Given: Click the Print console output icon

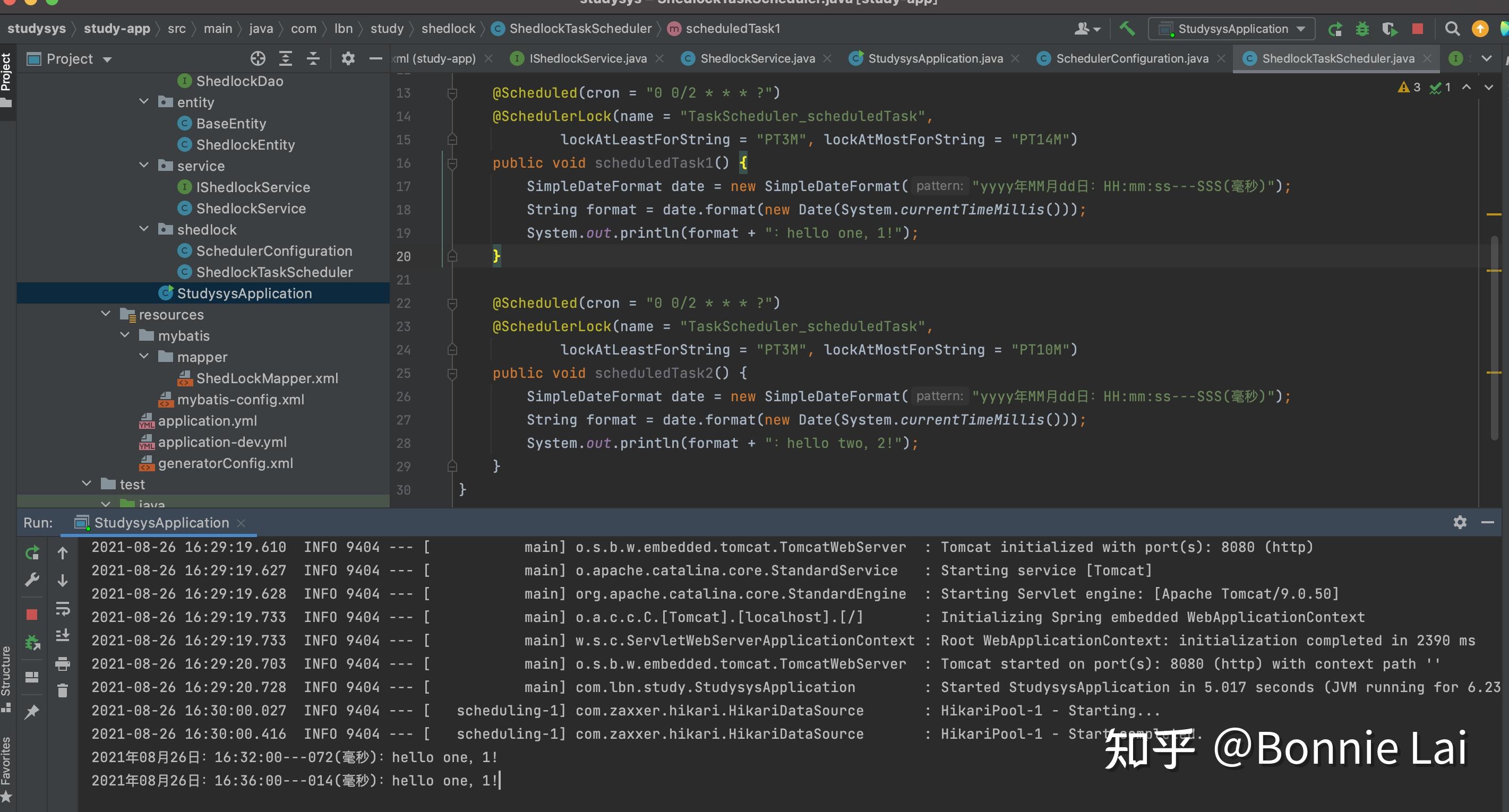Looking at the screenshot, I should (x=63, y=663).
